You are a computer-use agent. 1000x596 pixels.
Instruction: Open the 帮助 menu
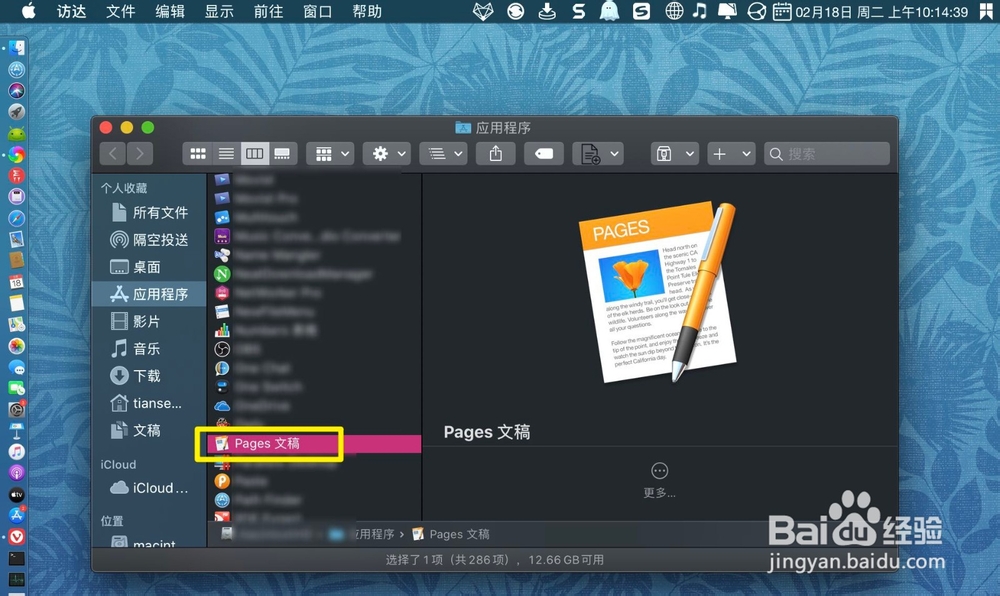pyautogui.click(x=367, y=11)
